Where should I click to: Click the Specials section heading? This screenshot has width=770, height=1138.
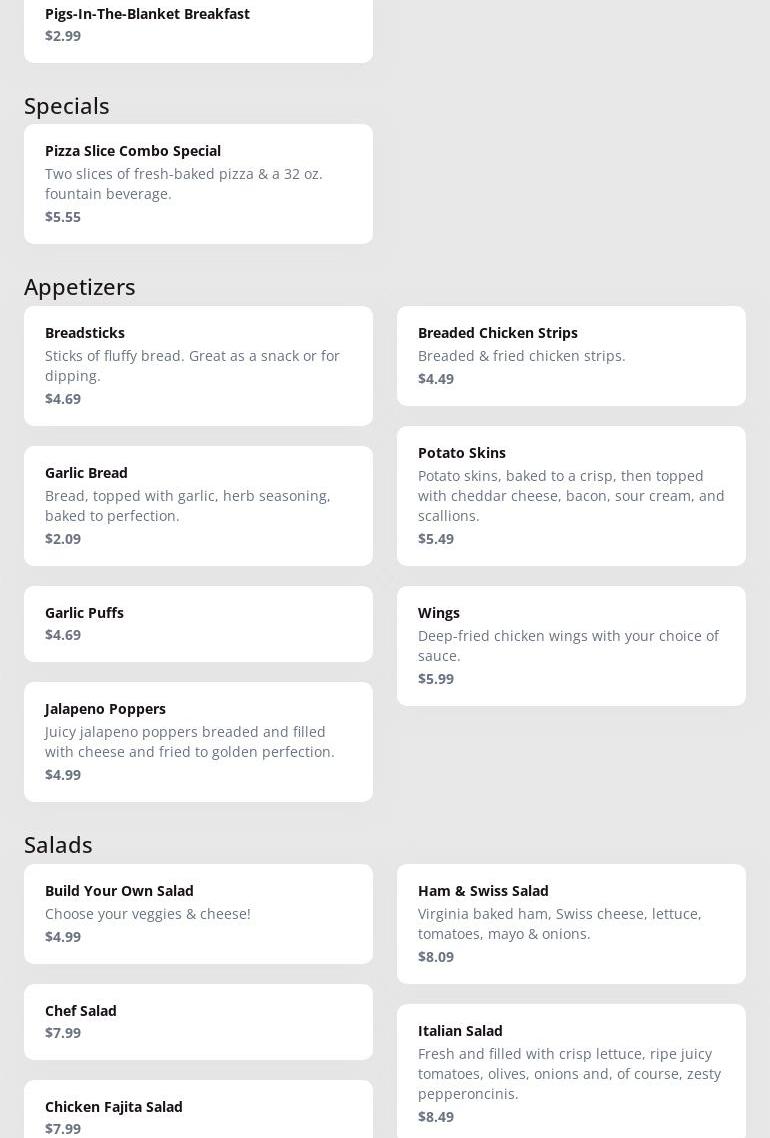click(67, 105)
